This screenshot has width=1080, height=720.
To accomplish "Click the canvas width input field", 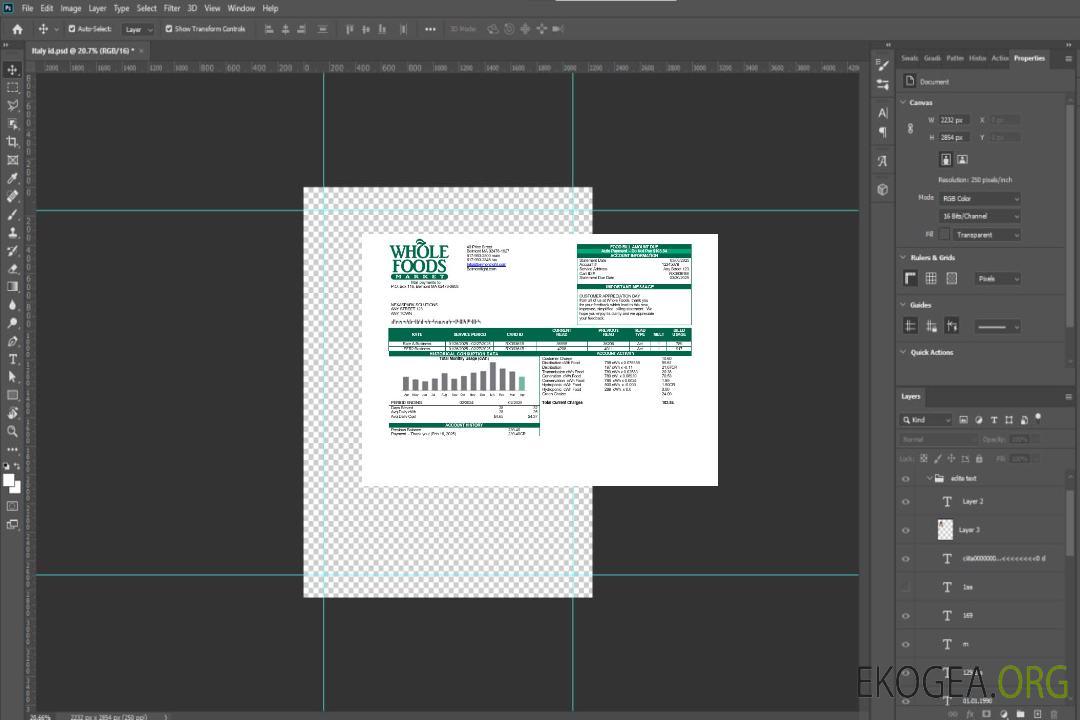I will coord(954,120).
